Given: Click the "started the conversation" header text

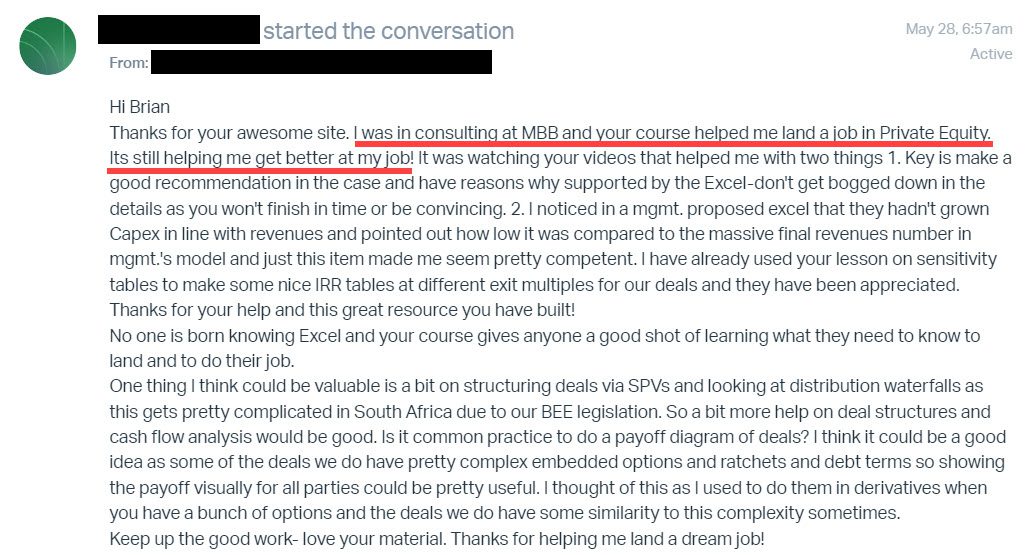Looking at the screenshot, I should [388, 31].
